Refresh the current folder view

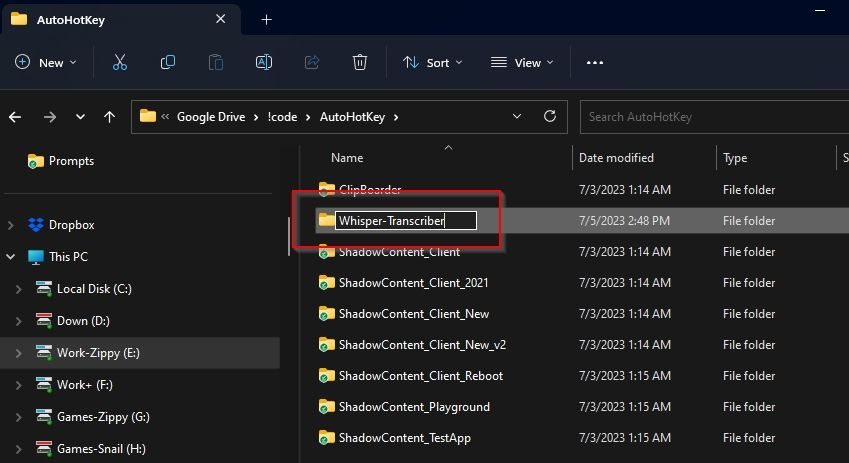tap(549, 116)
